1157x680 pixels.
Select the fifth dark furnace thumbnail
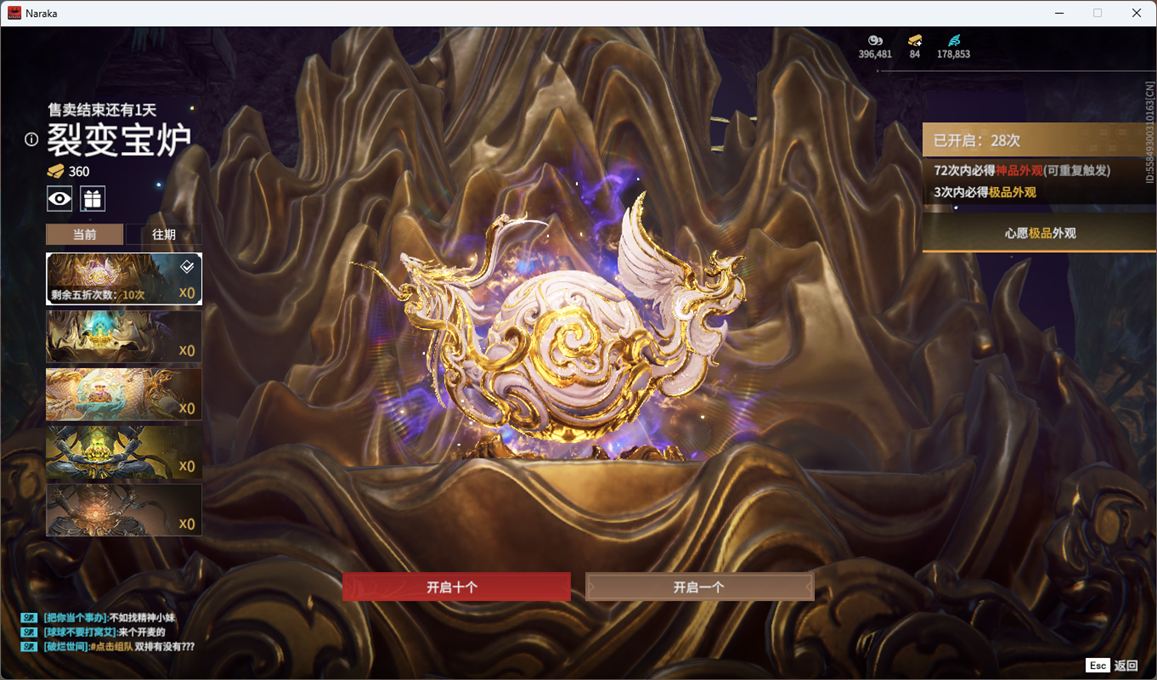[x=124, y=510]
